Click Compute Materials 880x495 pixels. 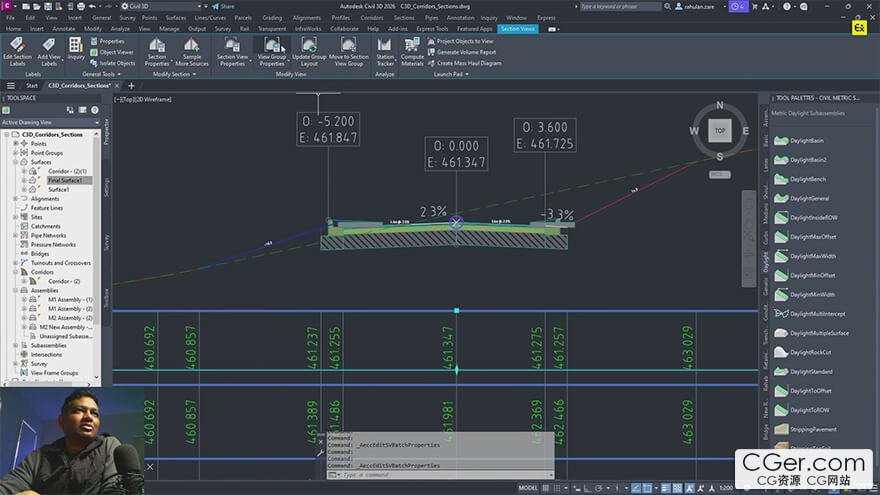coord(412,52)
